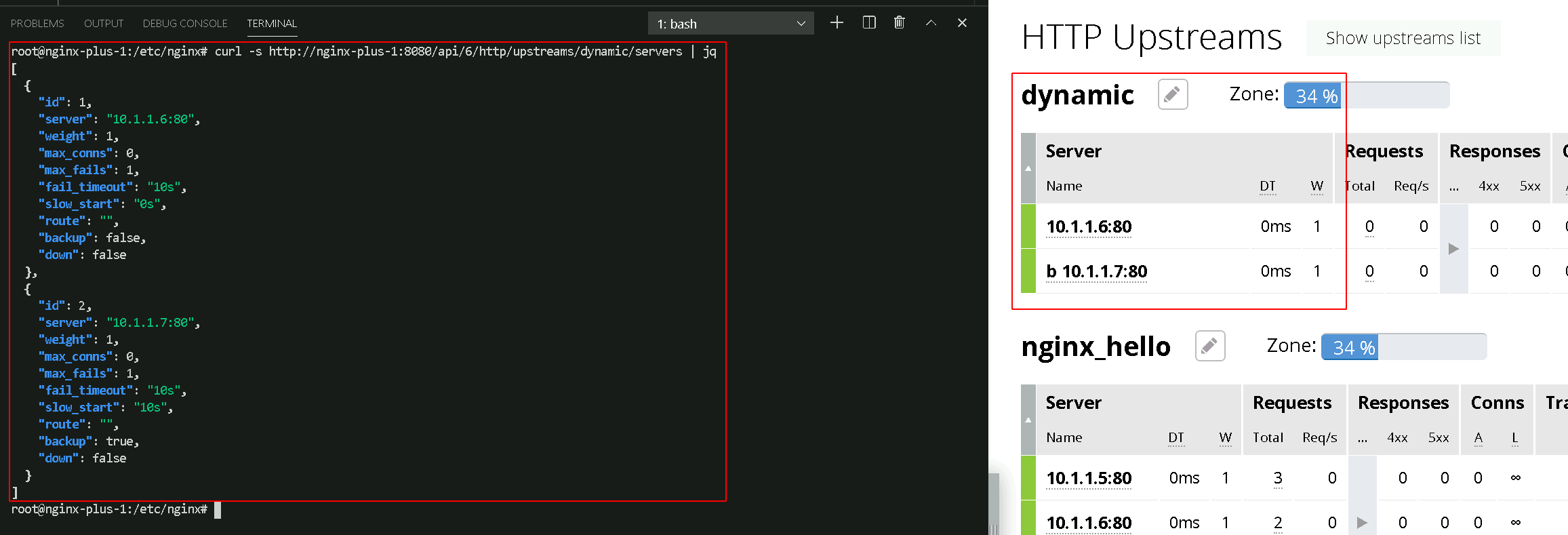Click the '"server": "10.1.1.6:80"' line in terminal output
The image size is (1568, 535).
coord(119,119)
